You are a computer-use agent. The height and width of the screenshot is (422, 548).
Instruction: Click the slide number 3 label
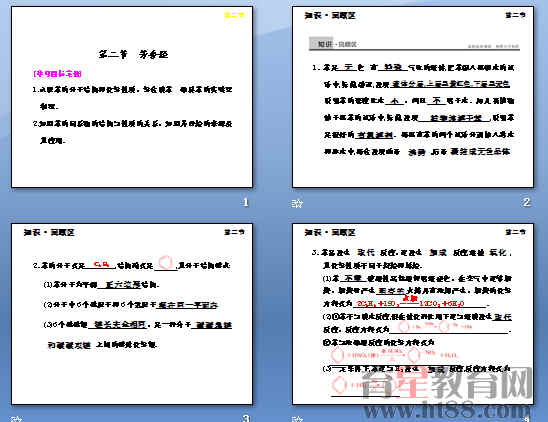[246, 418]
